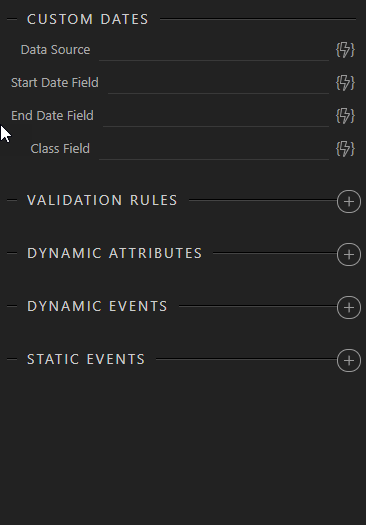366x525 pixels.
Task: Focus the End Date Field input
Action: click(216, 117)
